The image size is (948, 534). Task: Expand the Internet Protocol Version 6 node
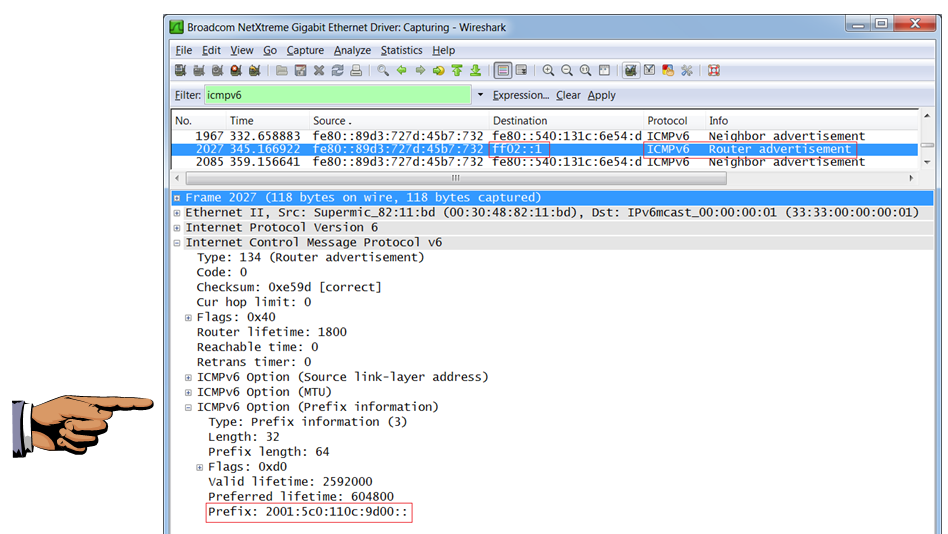177,228
